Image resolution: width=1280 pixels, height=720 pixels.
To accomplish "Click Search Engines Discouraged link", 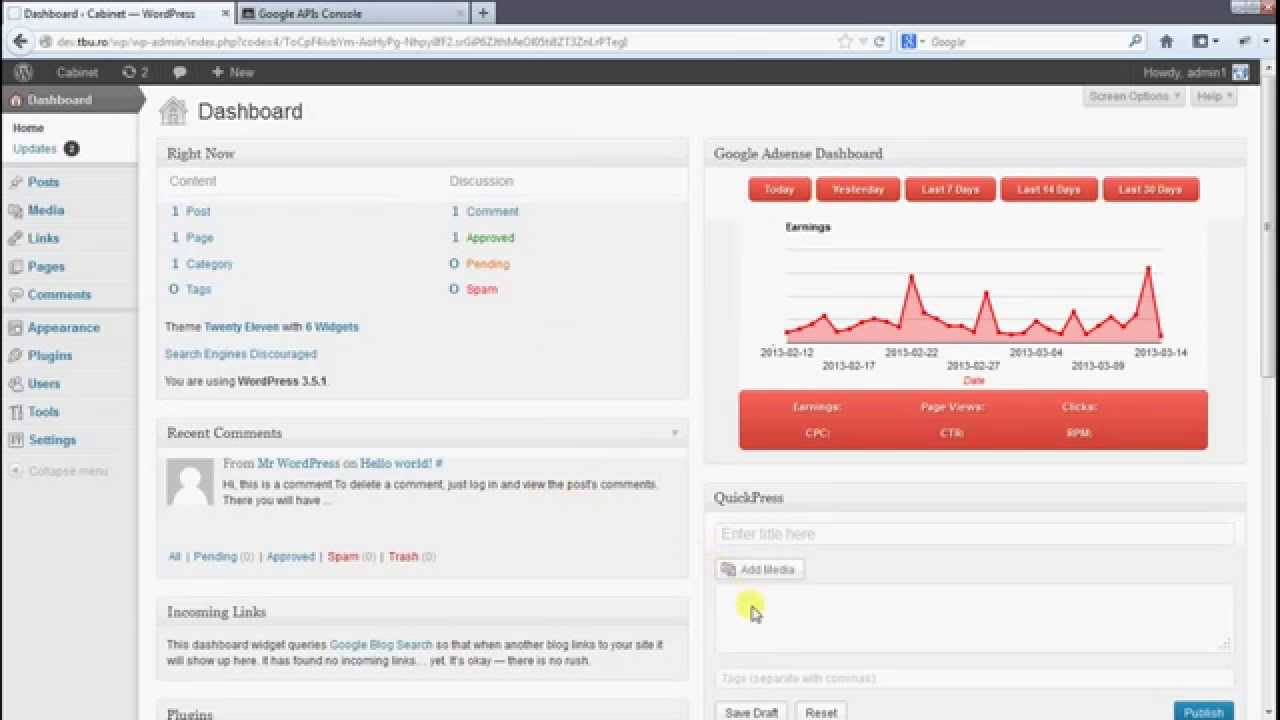I will (241, 354).
